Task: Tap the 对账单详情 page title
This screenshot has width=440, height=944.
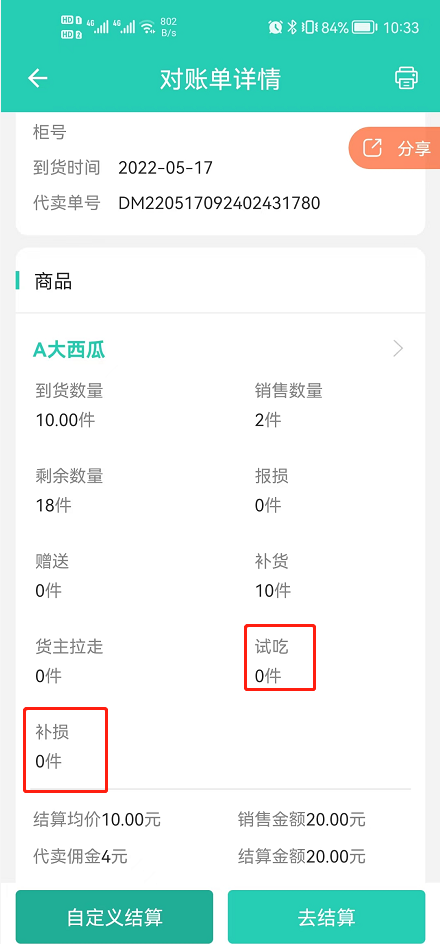Action: coord(220,79)
